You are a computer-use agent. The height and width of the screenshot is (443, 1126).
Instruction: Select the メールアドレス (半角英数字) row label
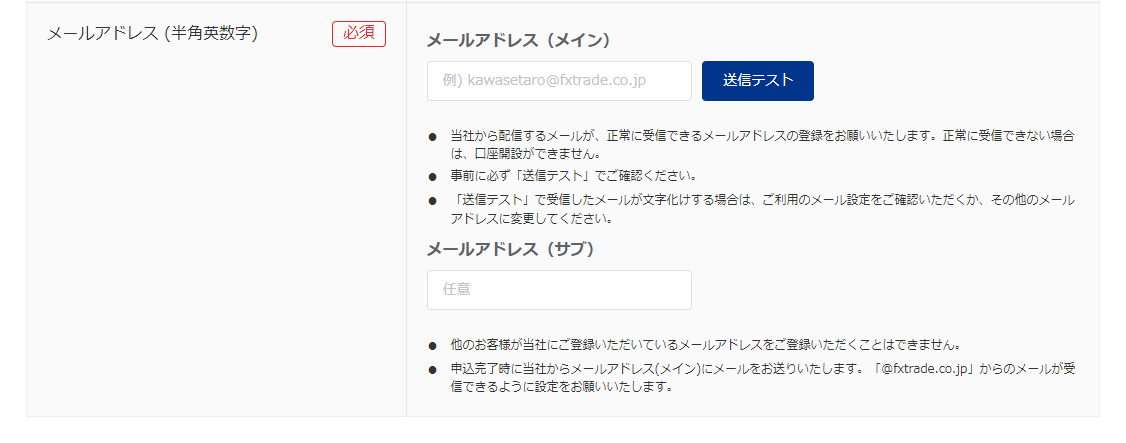tap(153, 34)
